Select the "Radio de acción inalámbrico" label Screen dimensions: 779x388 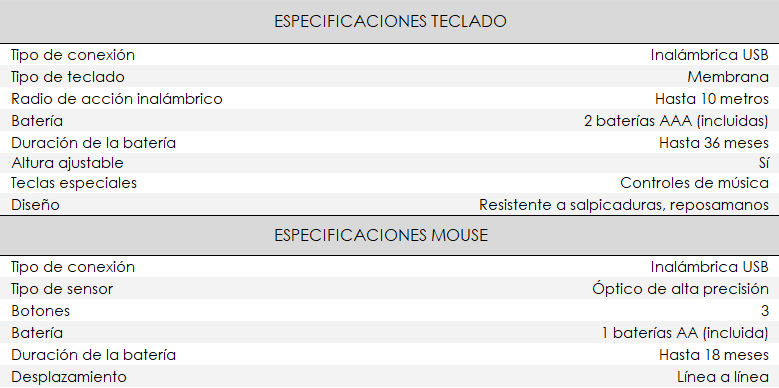click(117, 99)
